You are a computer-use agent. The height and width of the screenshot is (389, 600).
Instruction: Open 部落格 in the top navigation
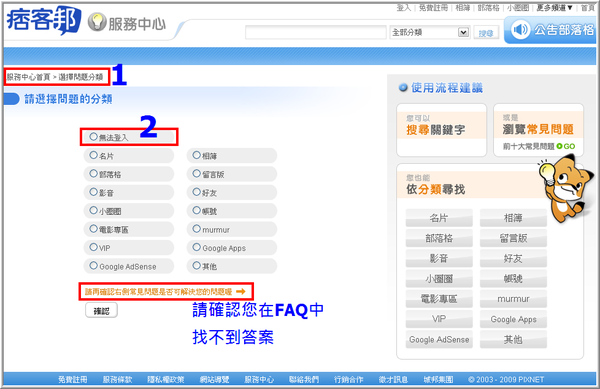point(489,8)
